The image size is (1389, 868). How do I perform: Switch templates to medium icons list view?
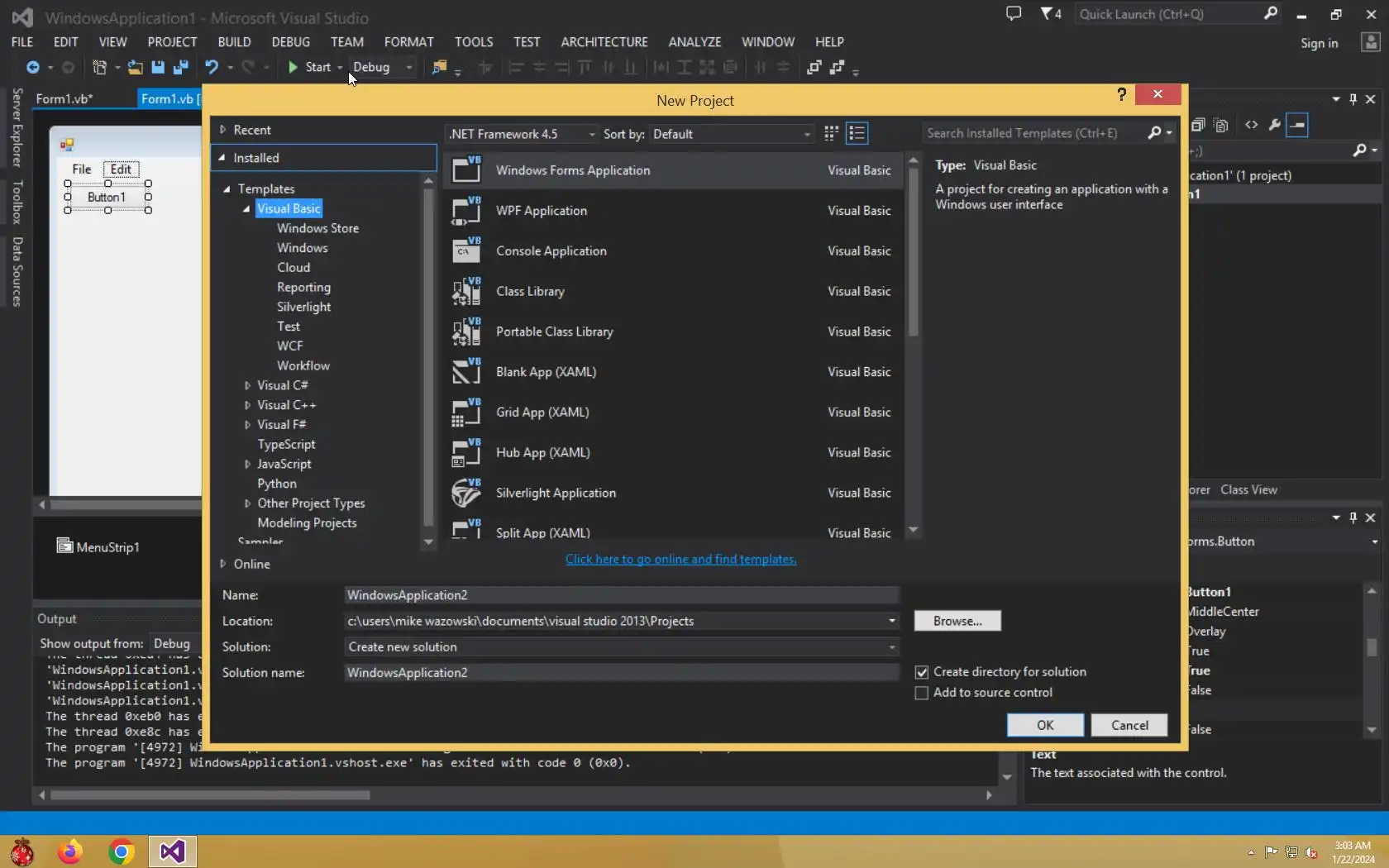tap(857, 133)
